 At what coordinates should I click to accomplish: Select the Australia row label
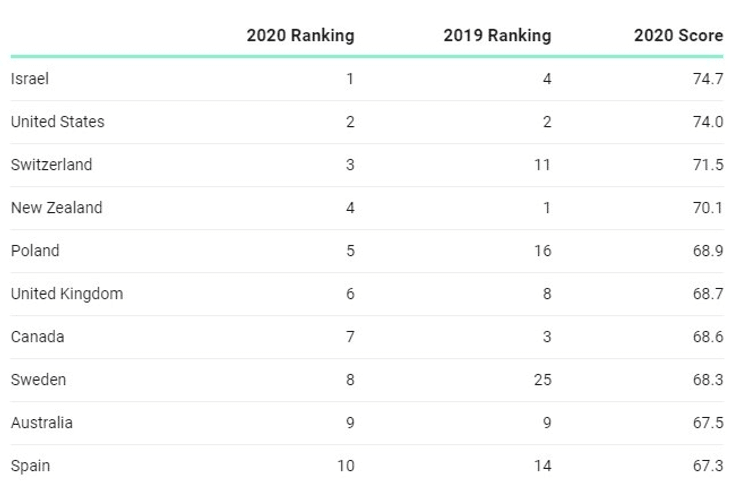tap(41, 423)
